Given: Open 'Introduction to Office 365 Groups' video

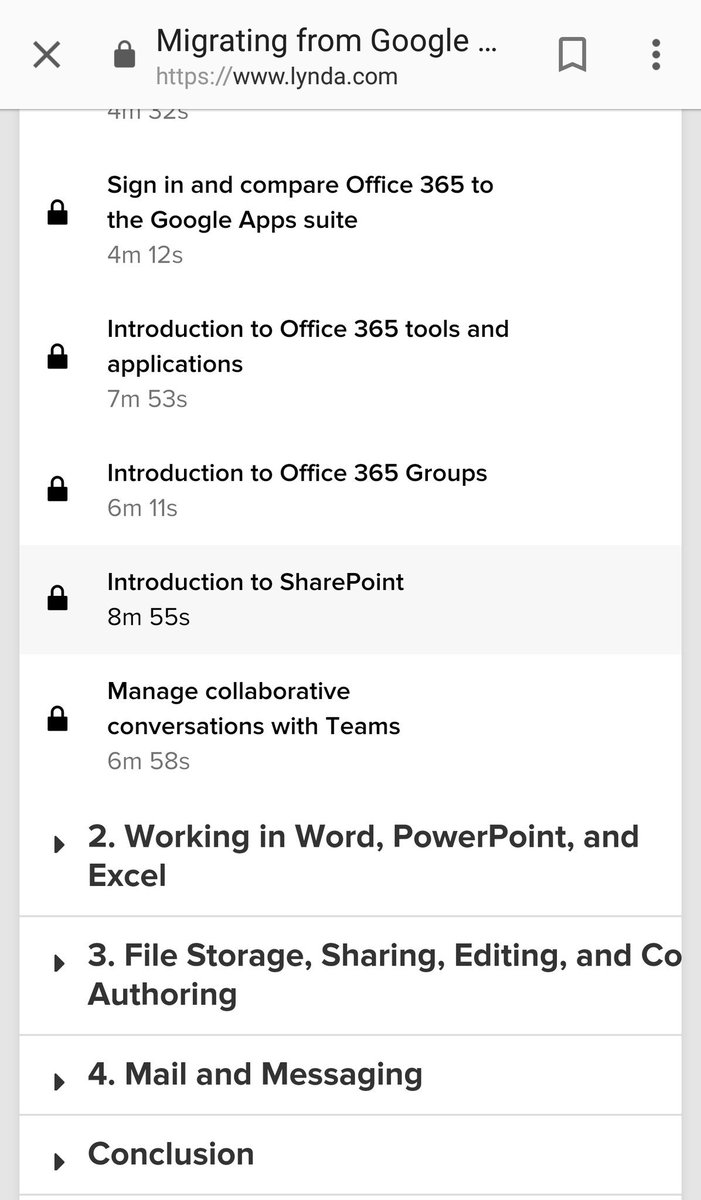Looking at the screenshot, I should 297,473.
